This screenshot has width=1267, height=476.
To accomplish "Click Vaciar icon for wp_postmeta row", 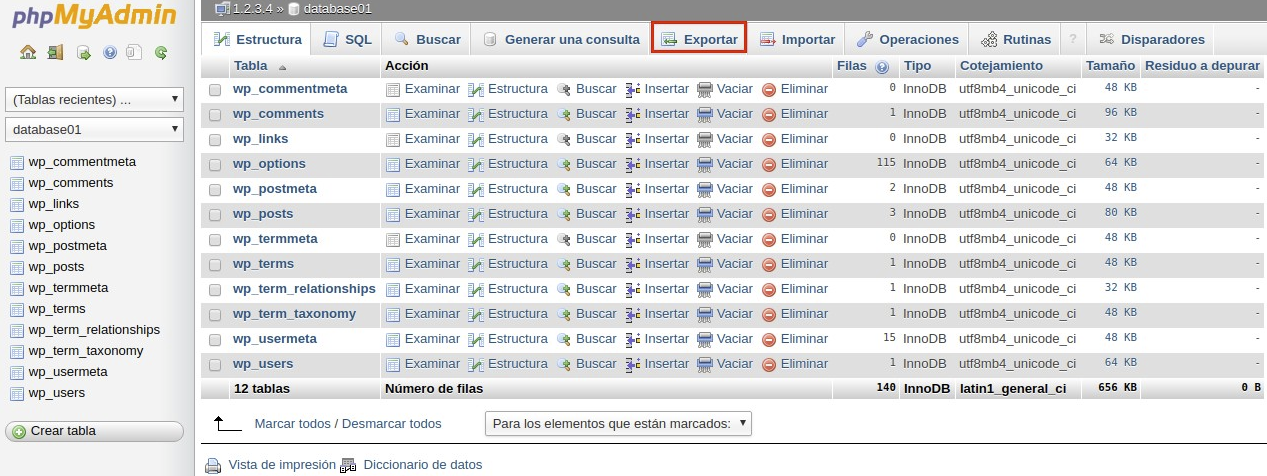I will coord(705,189).
